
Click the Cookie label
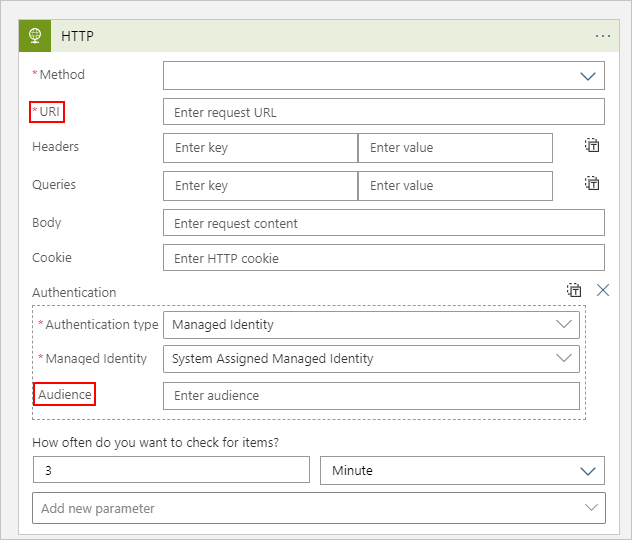(52, 258)
